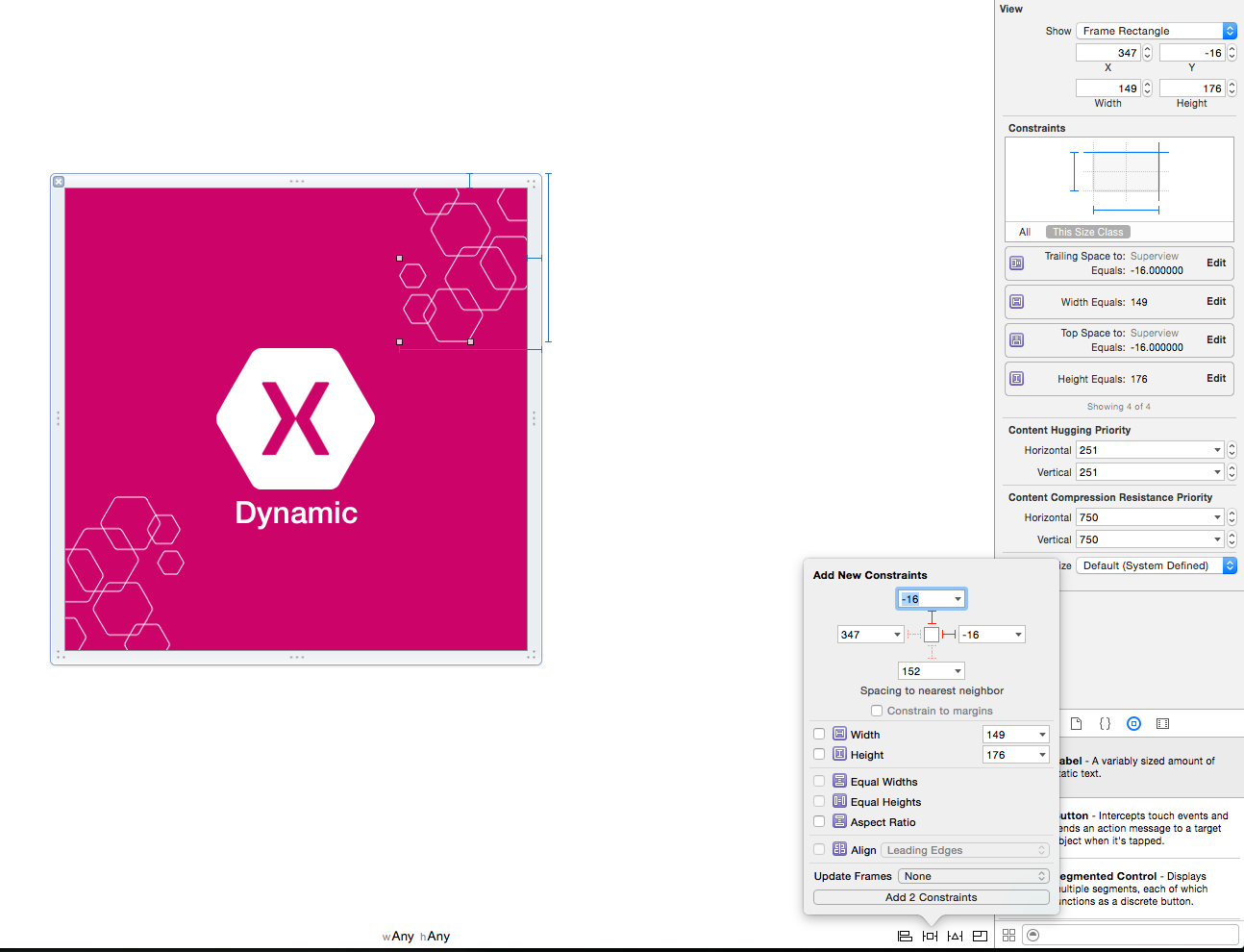Open the Show Frame Rectangle dropdown
The width and height of the screenshot is (1244, 952).
1154,30
